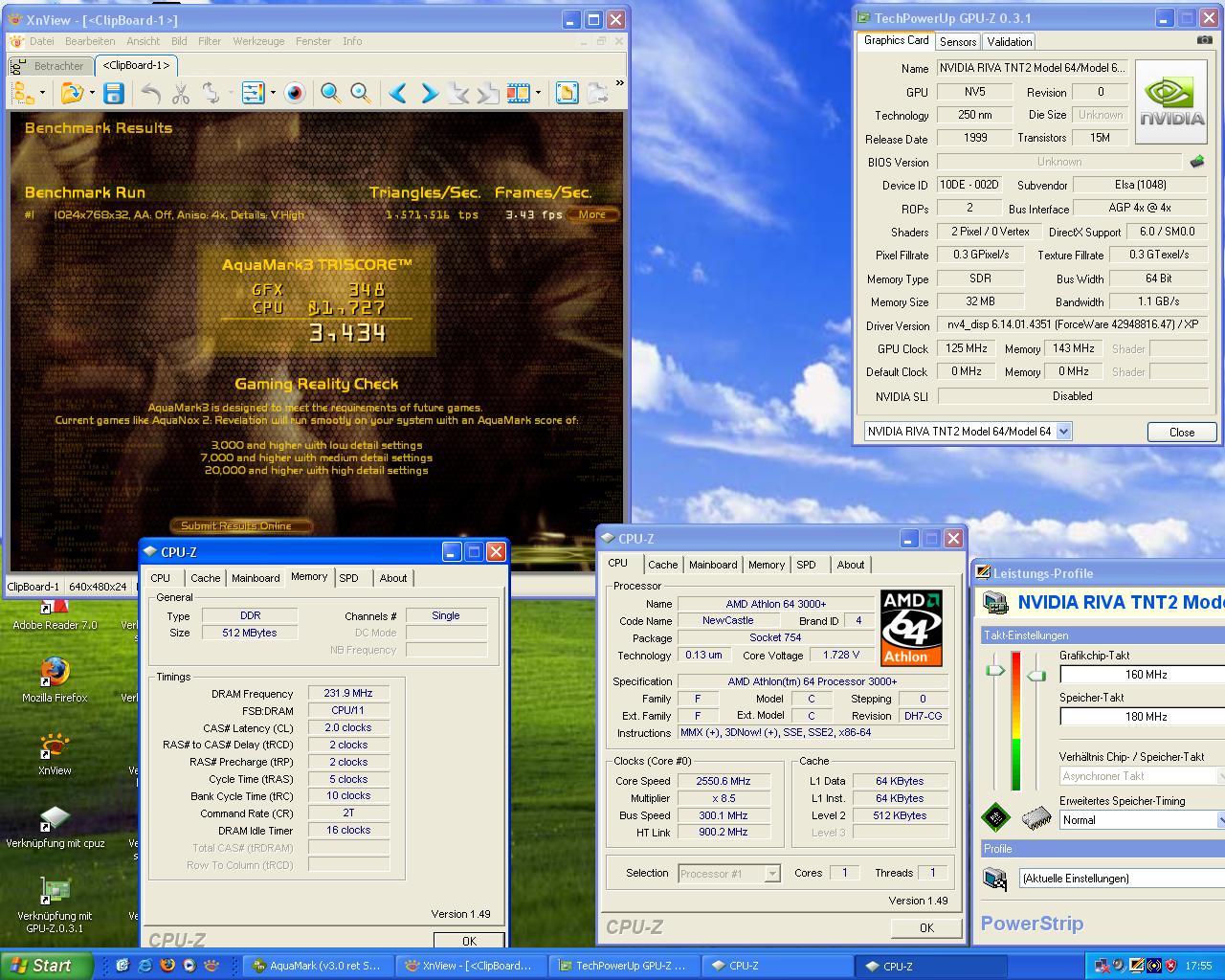
Task: Click the scissors Cut icon in XnView
Action: [x=181, y=93]
